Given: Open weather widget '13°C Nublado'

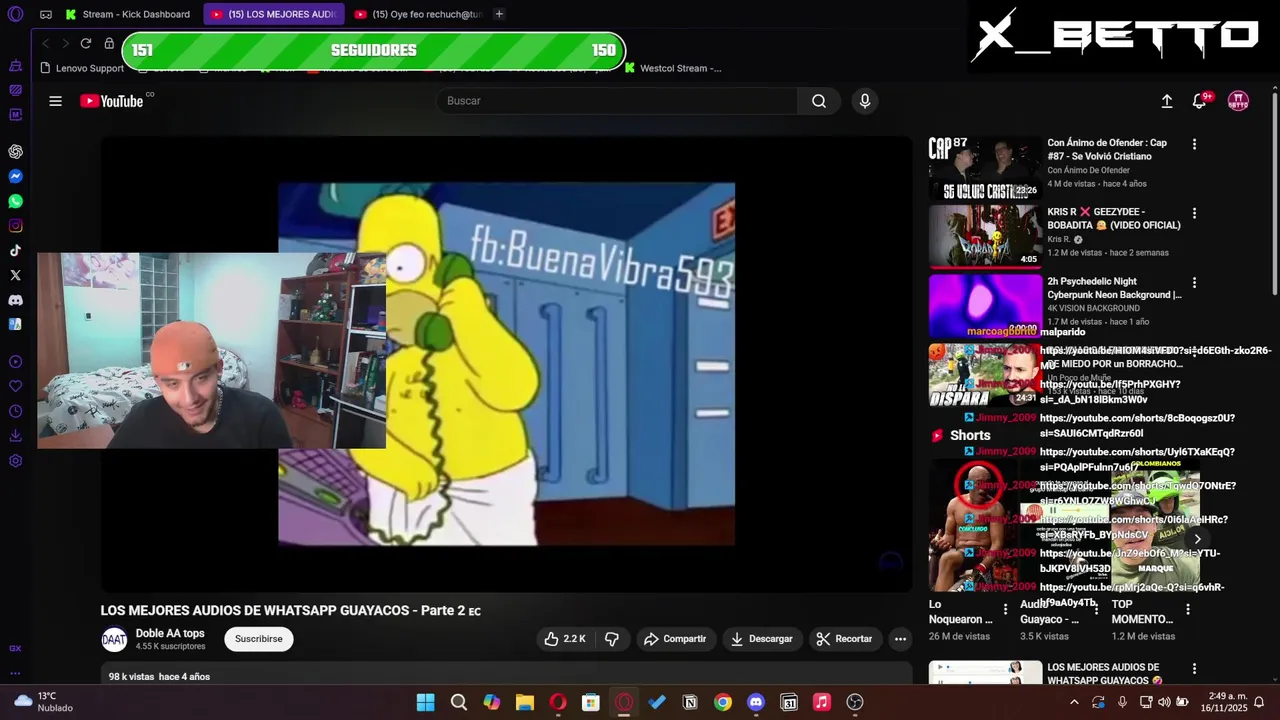Looking at the screenshot, I should pyautogui.click(x=41, y=702).
